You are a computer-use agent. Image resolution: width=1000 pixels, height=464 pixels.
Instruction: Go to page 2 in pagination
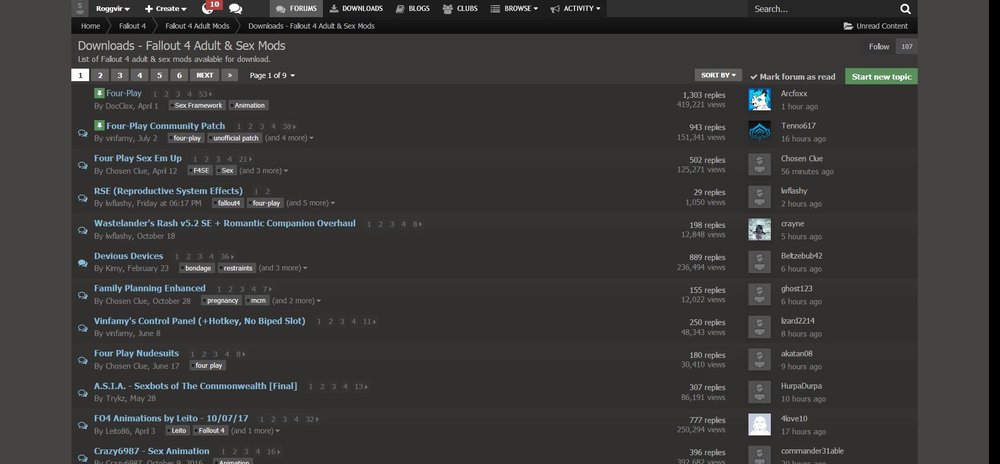[x=99, y=75]
